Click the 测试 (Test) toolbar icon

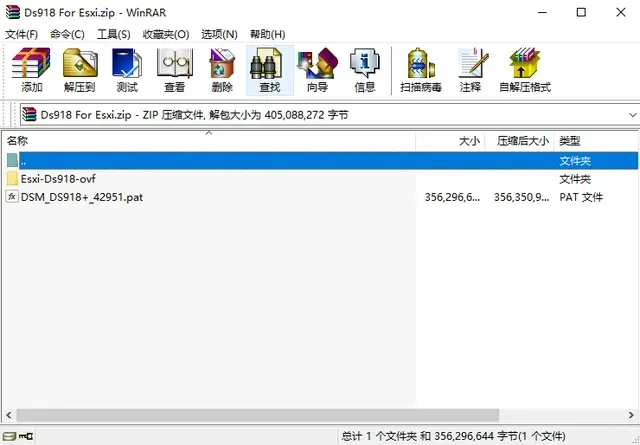127,63
